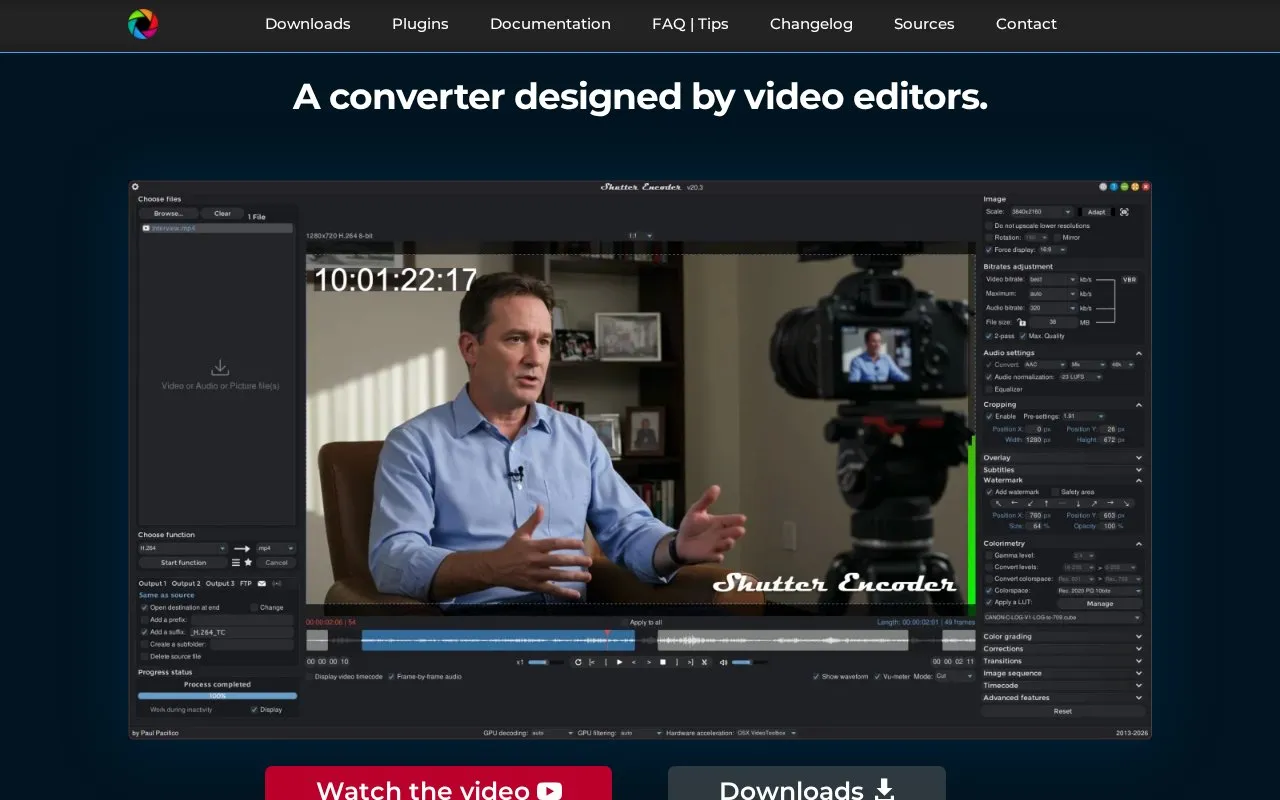Select the mail envelope output tab icon

[262, 583]
